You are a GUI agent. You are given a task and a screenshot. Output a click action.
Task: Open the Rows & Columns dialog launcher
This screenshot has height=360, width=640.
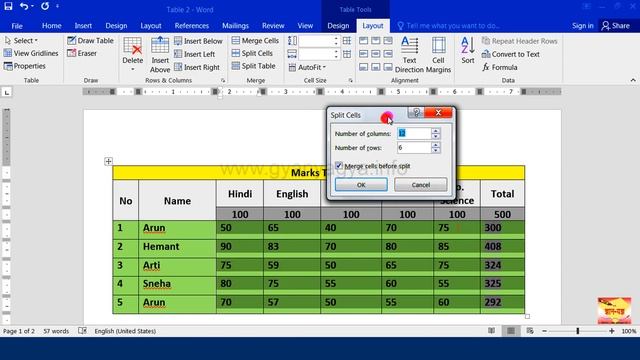(x=223, y=80)
